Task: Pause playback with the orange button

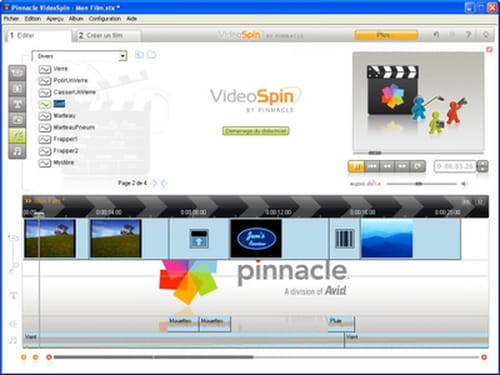Action: click(356, 166)
